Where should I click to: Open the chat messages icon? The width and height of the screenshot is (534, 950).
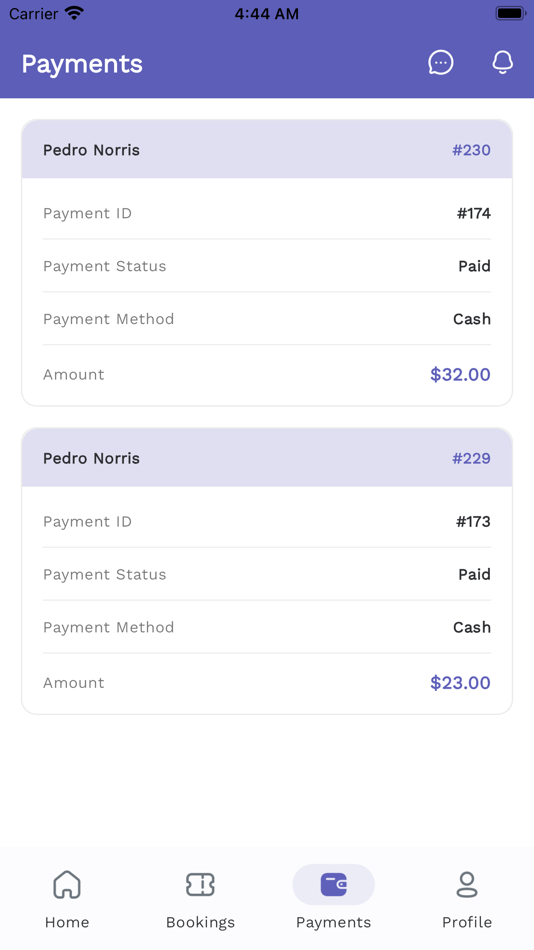click(x=441, y=62)
